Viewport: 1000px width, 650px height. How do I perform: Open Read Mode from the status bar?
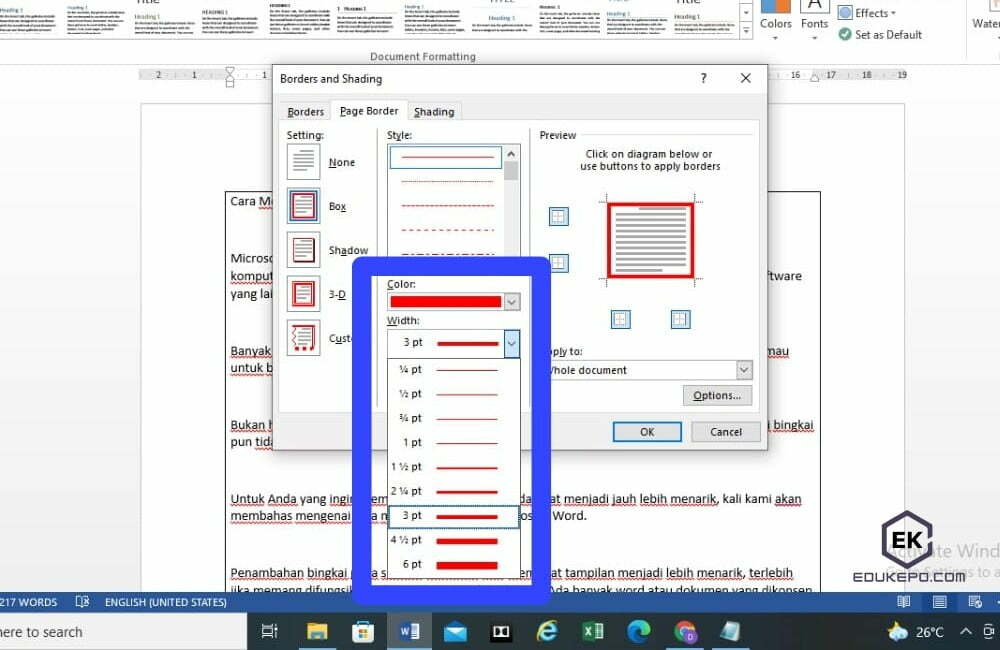[903, 602]
